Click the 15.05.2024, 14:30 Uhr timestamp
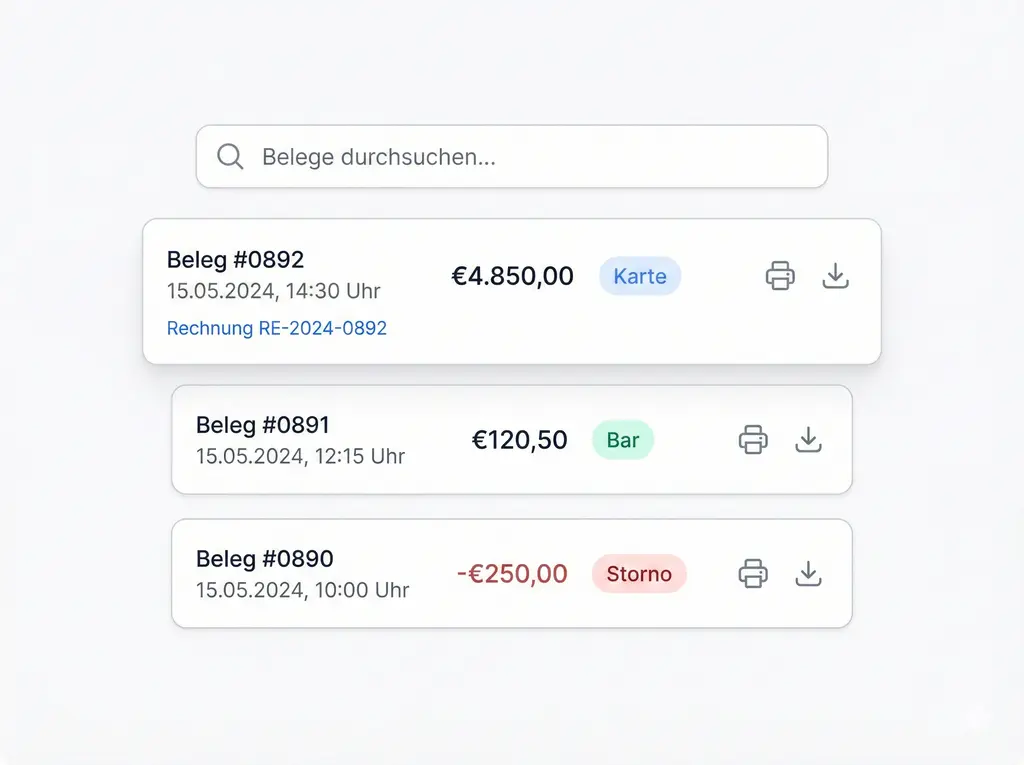 273,291
